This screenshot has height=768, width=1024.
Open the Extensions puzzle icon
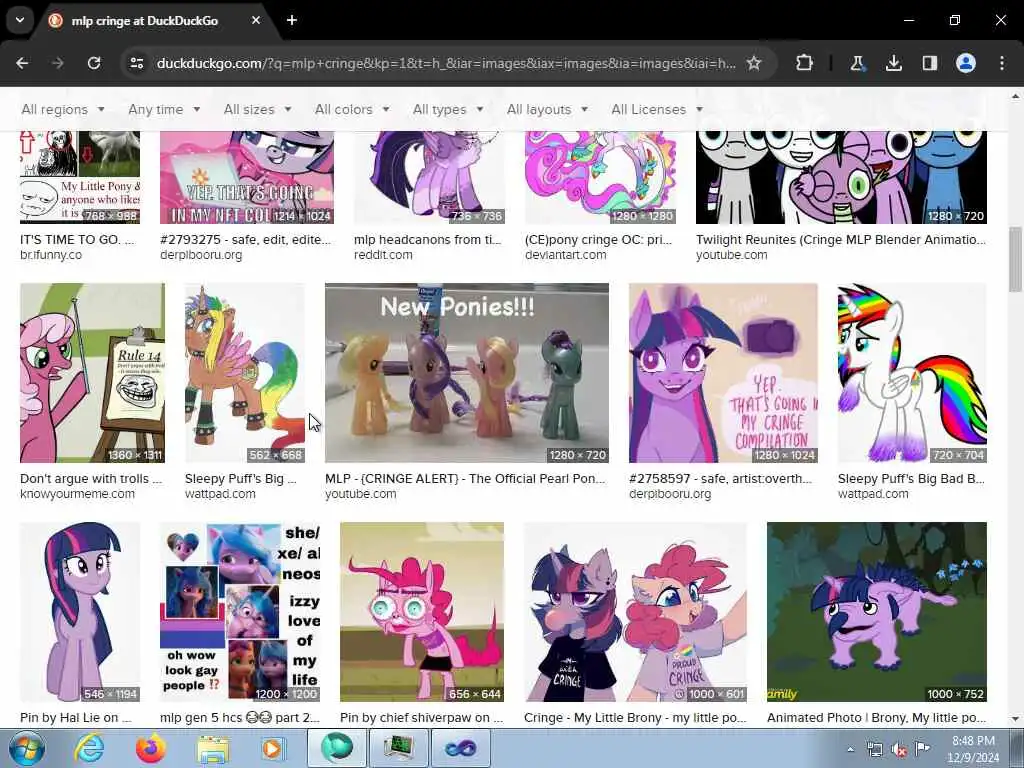point(805,63)
